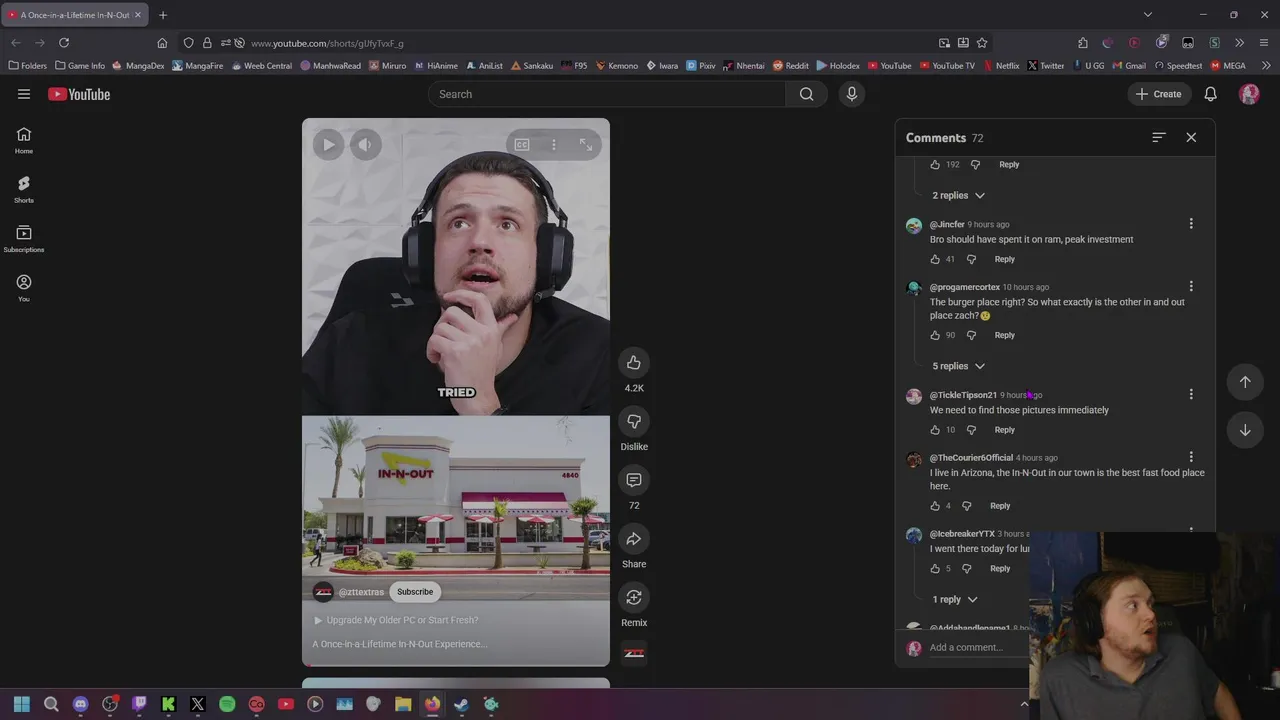Go to next Short with down arrow
This screenshot has height=720, width=1280.
tap(1245, 430)
